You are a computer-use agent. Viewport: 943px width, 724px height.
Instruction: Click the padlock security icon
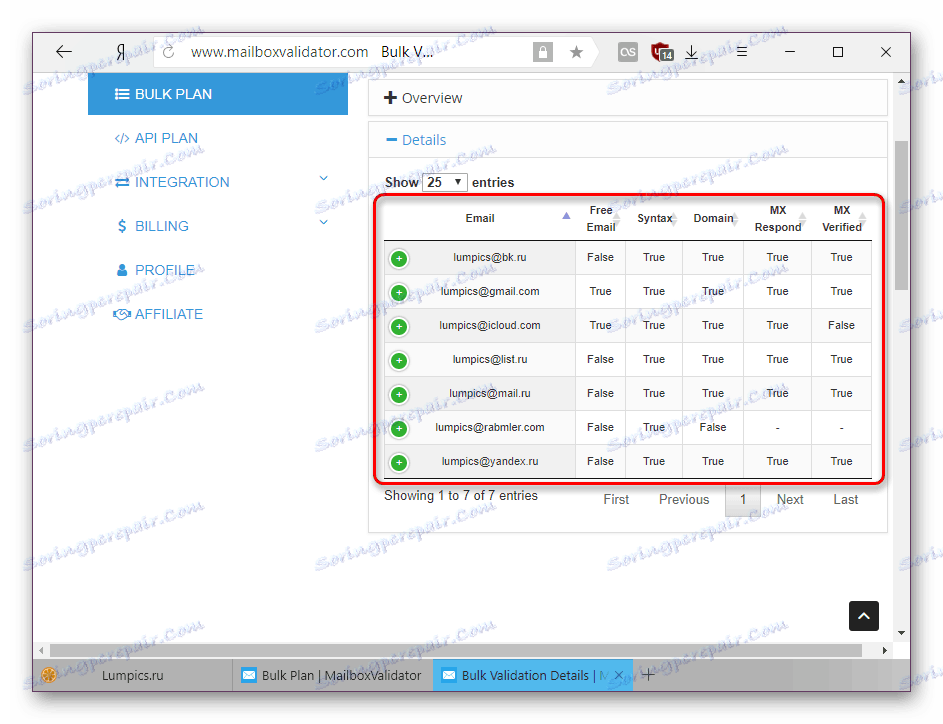pyautogui.click(x=542, y=52)
